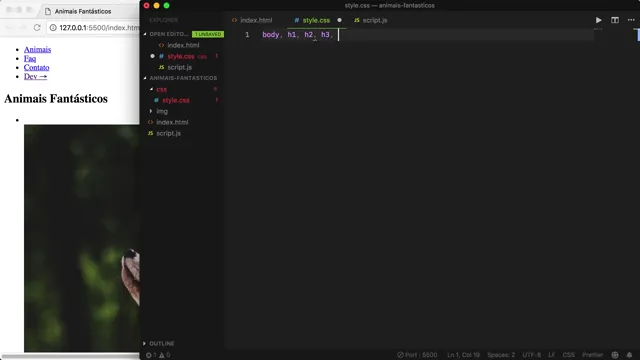640x360 pixels.
Task: Reload the browser page
Action: click(37, 28)
